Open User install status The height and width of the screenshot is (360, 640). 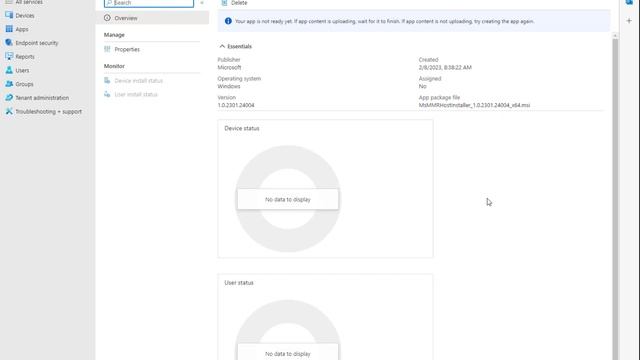coord(136,94)
